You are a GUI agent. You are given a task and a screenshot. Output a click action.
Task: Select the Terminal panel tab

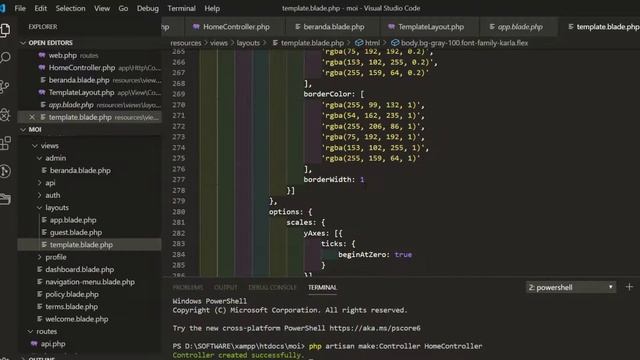click(322, 287)
